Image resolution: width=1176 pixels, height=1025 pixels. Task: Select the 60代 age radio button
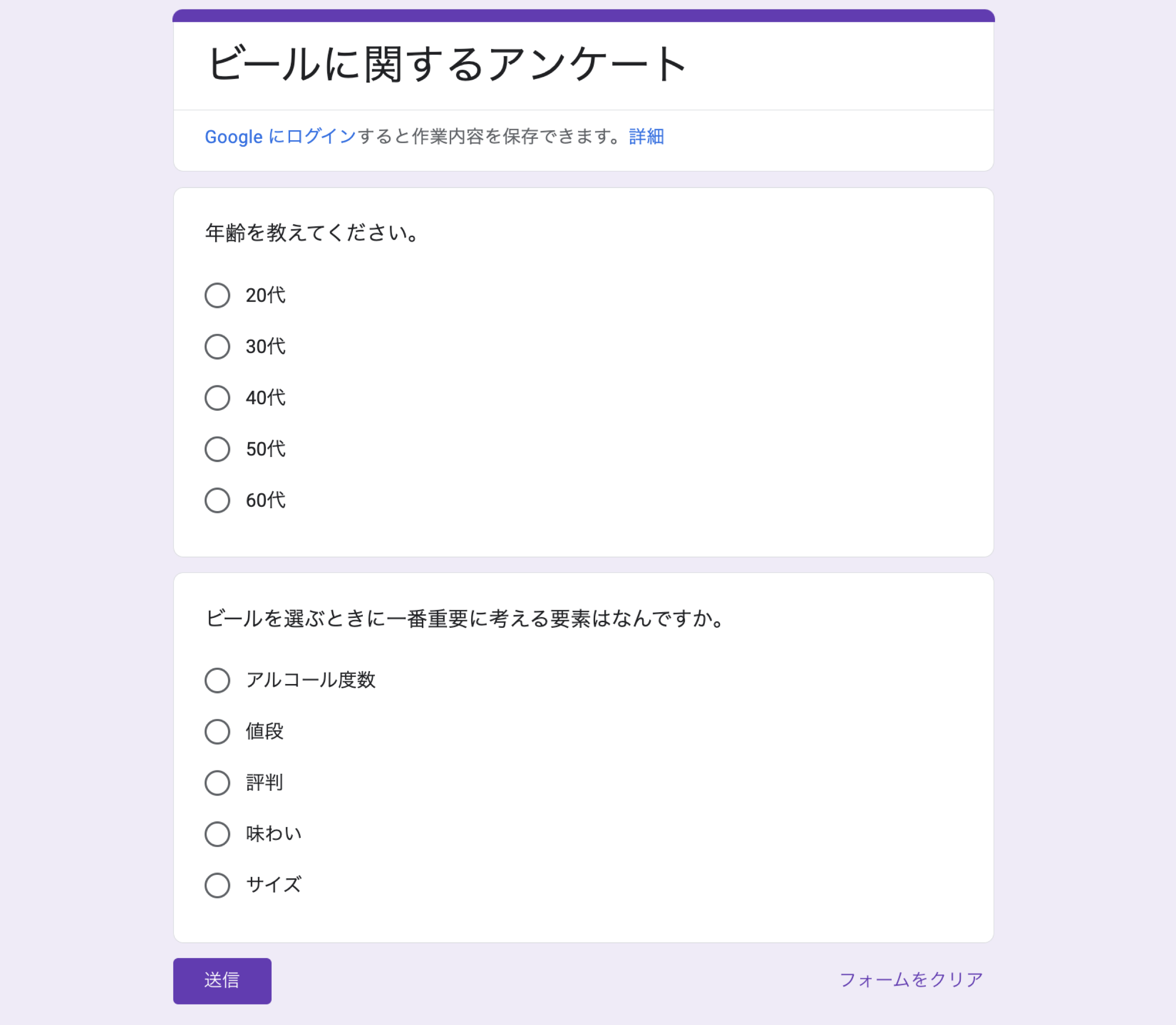coord(218,501)
